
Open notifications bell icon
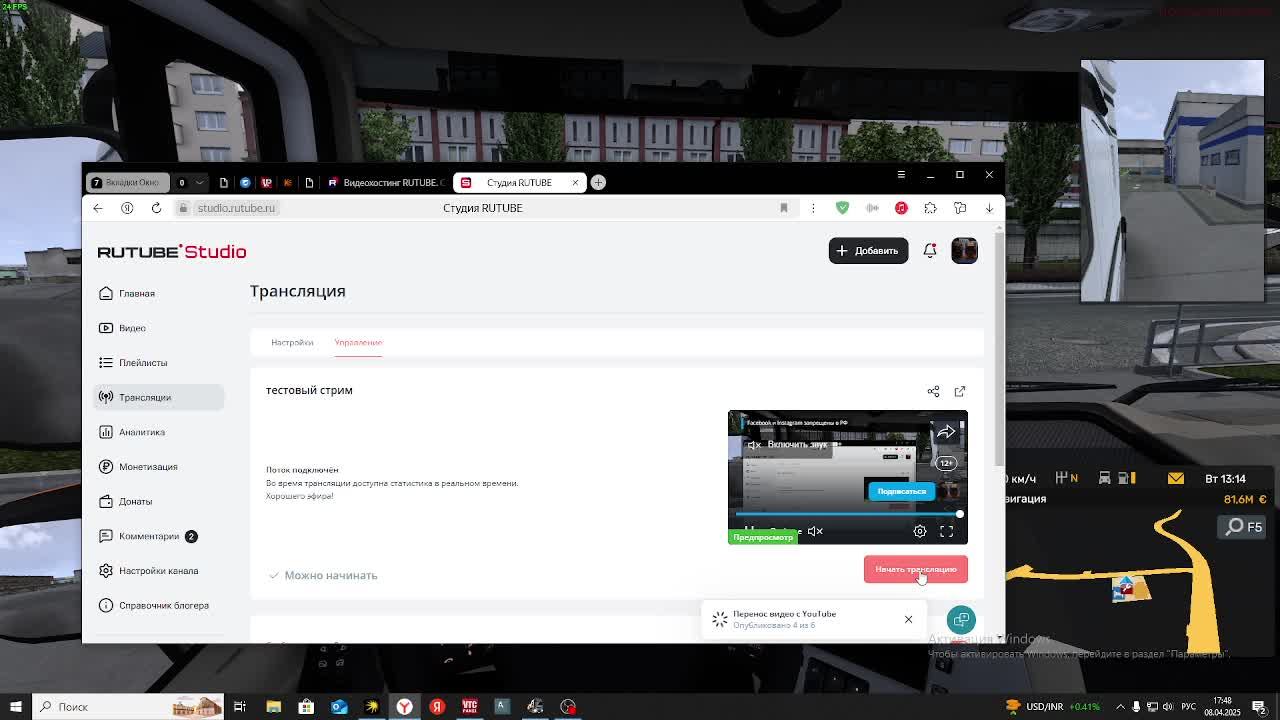click(930, 251)
